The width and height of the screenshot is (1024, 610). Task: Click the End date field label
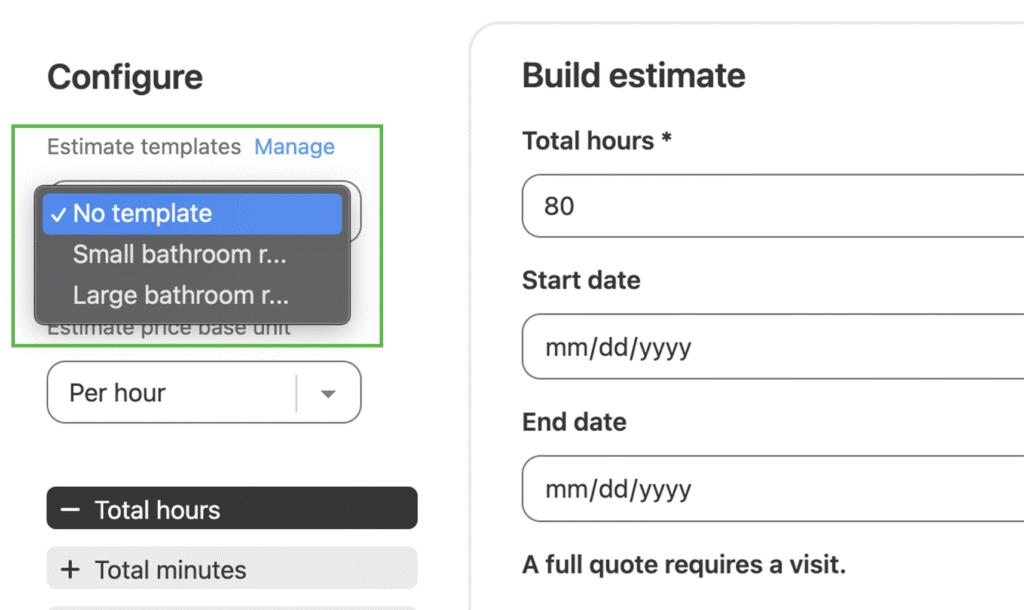(574, 421)
